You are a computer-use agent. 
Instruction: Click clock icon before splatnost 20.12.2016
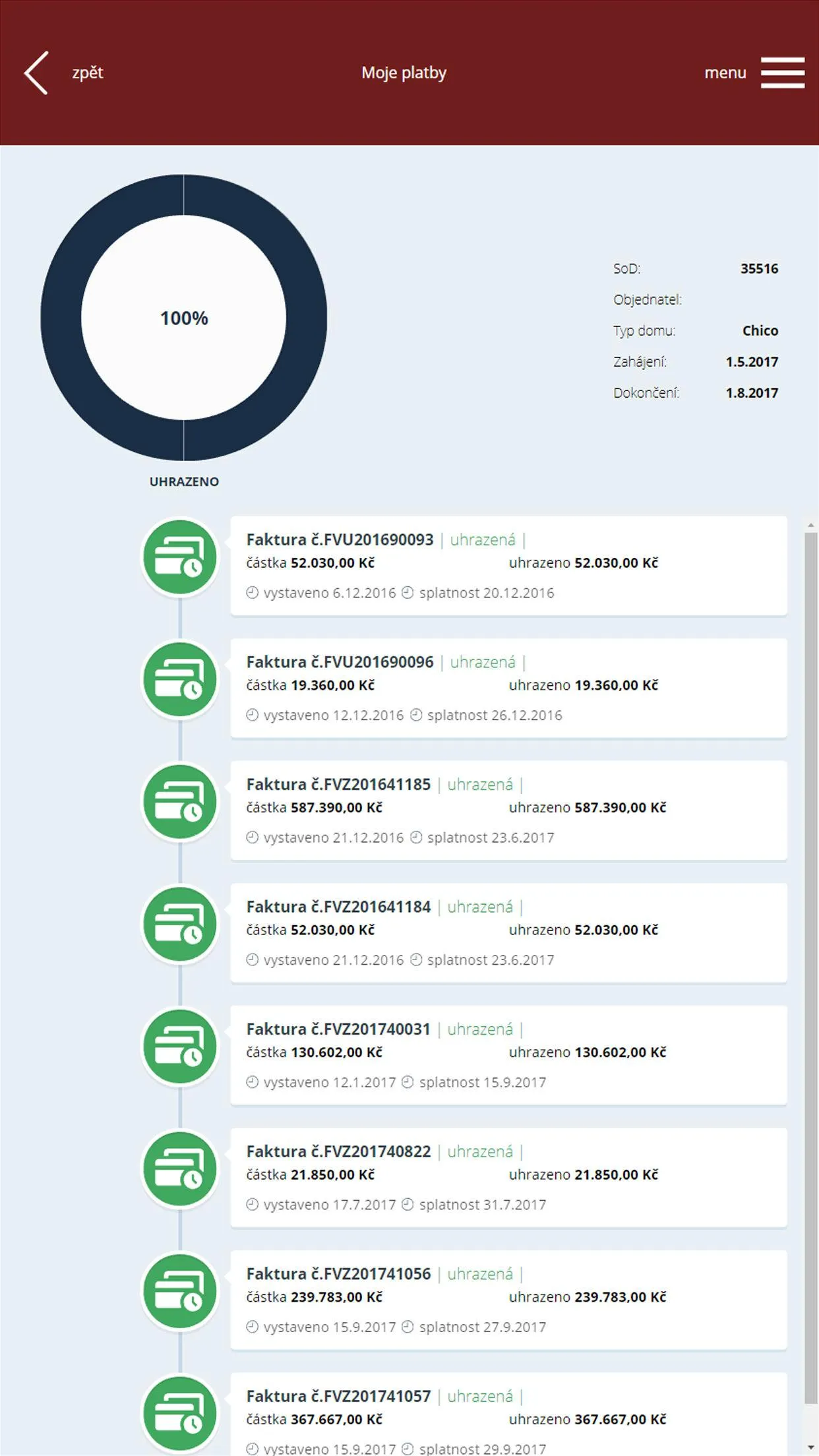point(408,592)
